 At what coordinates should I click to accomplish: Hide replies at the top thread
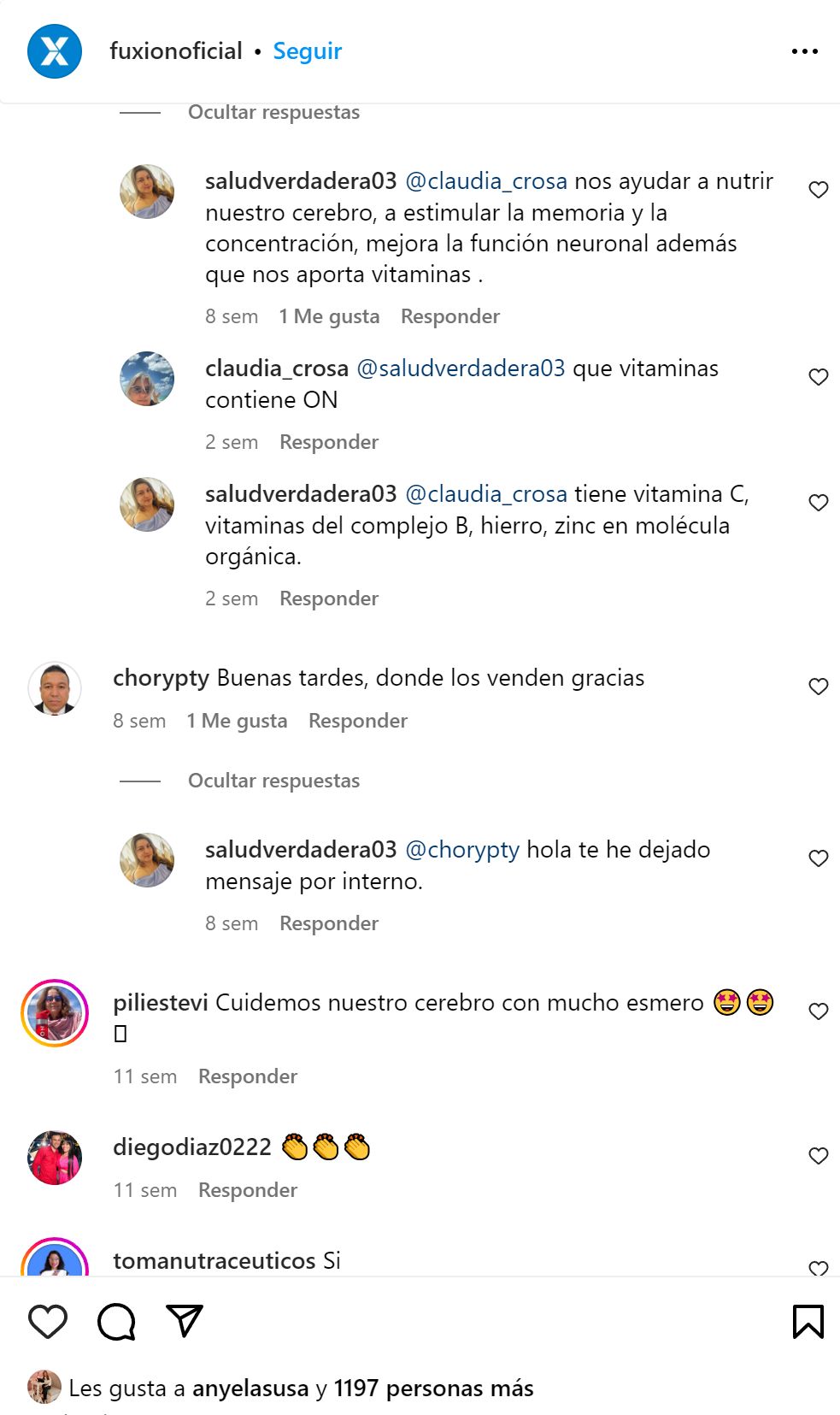pos(273,112)
